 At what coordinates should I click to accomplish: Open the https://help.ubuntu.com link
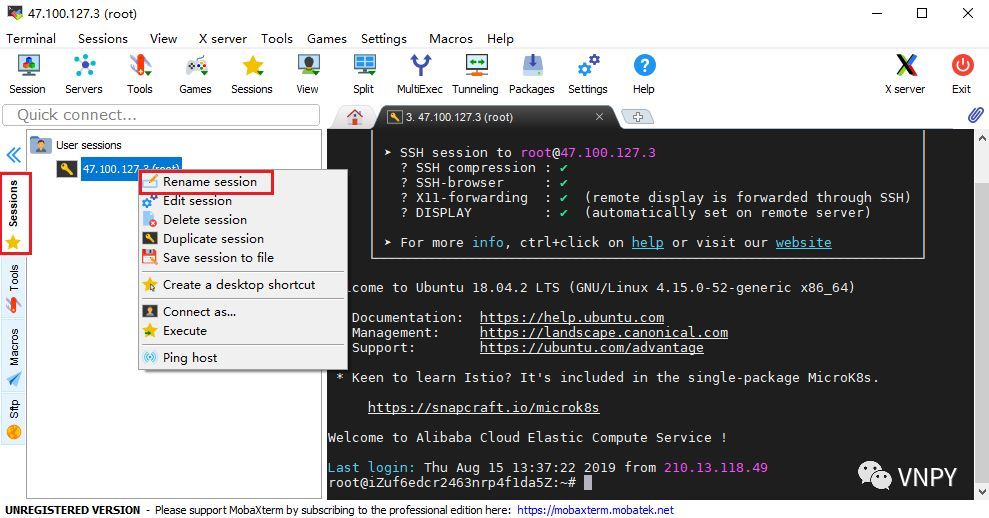tap(571, 317)
